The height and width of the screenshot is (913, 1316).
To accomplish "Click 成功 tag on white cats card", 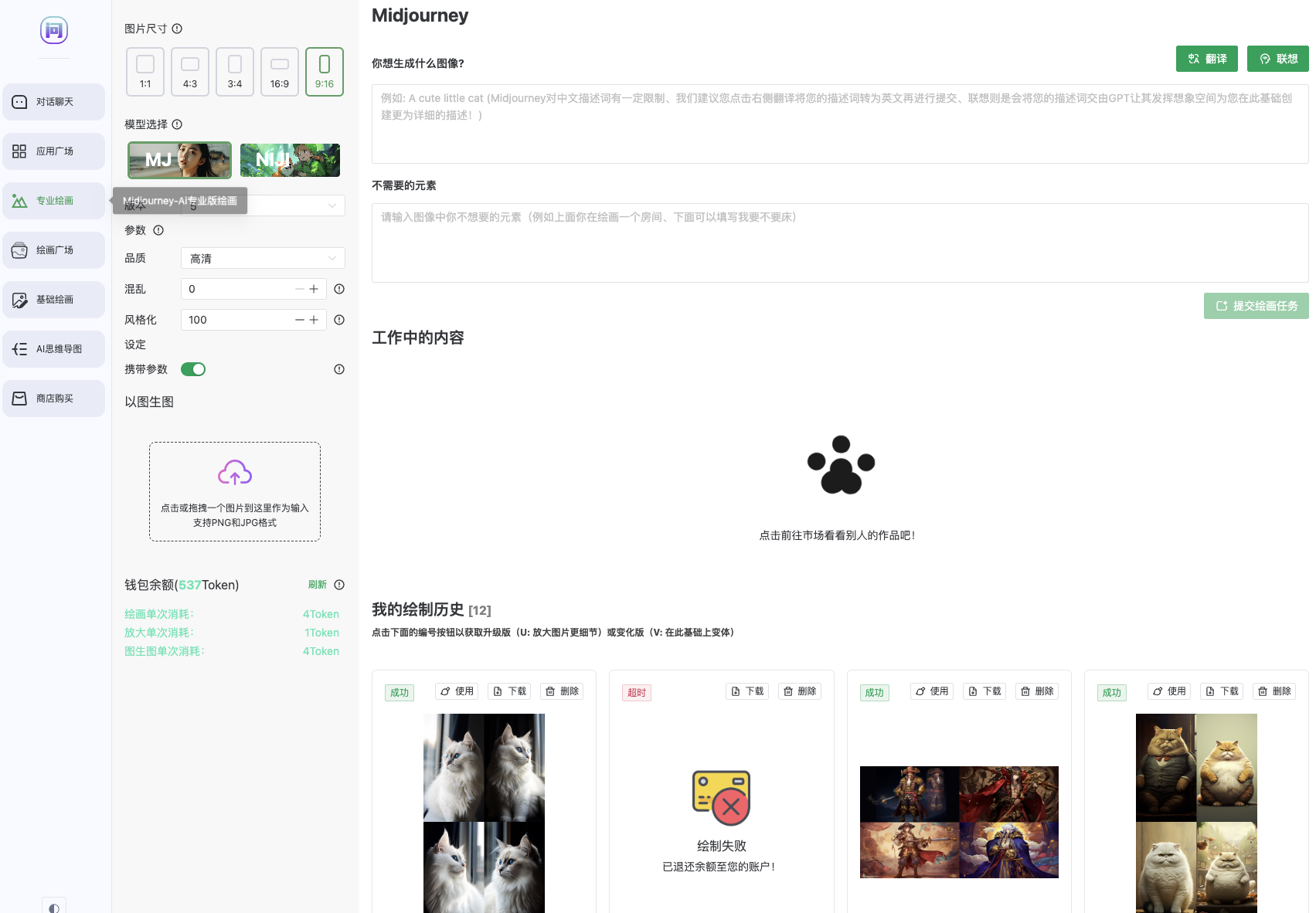I will point(400,693).
